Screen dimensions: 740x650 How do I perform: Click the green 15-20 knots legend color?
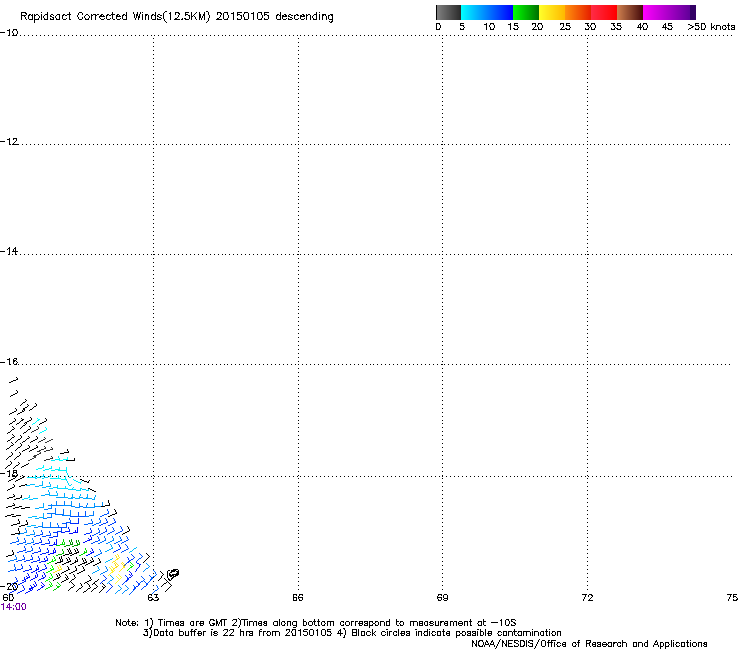click(x=526, y=12)
